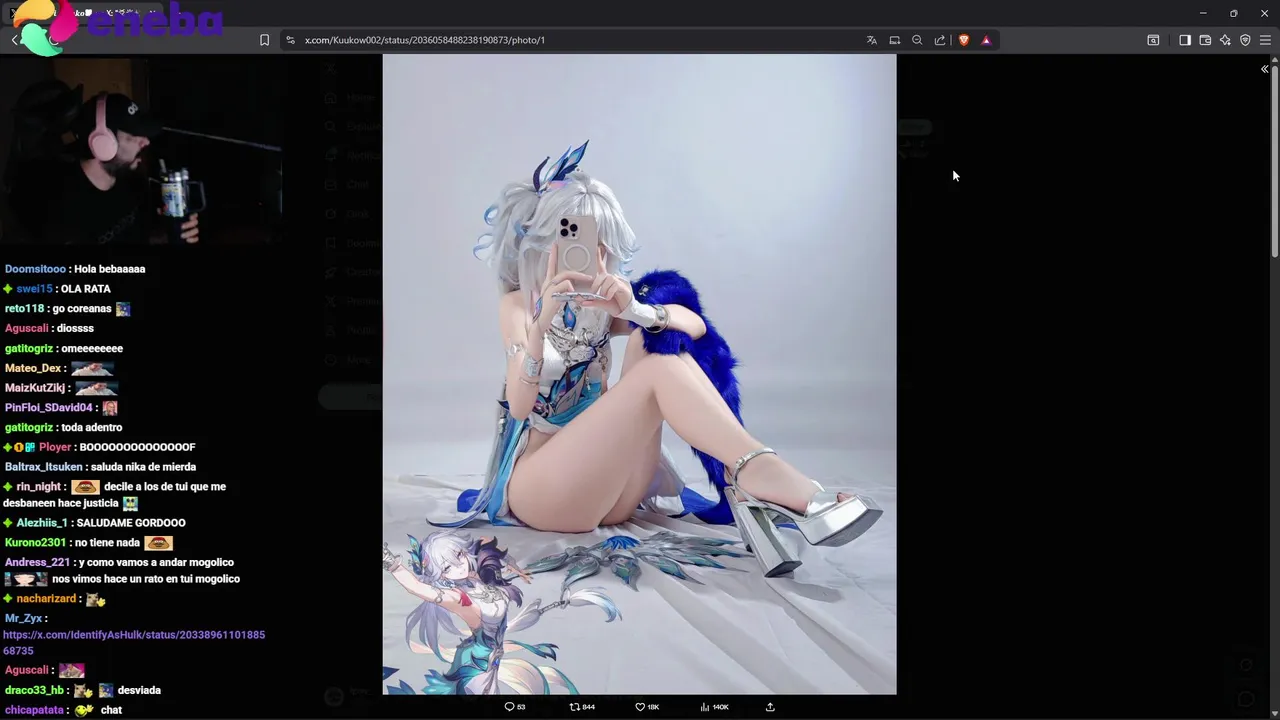Click the browser page vertical scrollbar
This screenshot has width=1280, height=720.
tap(1275, 160)
